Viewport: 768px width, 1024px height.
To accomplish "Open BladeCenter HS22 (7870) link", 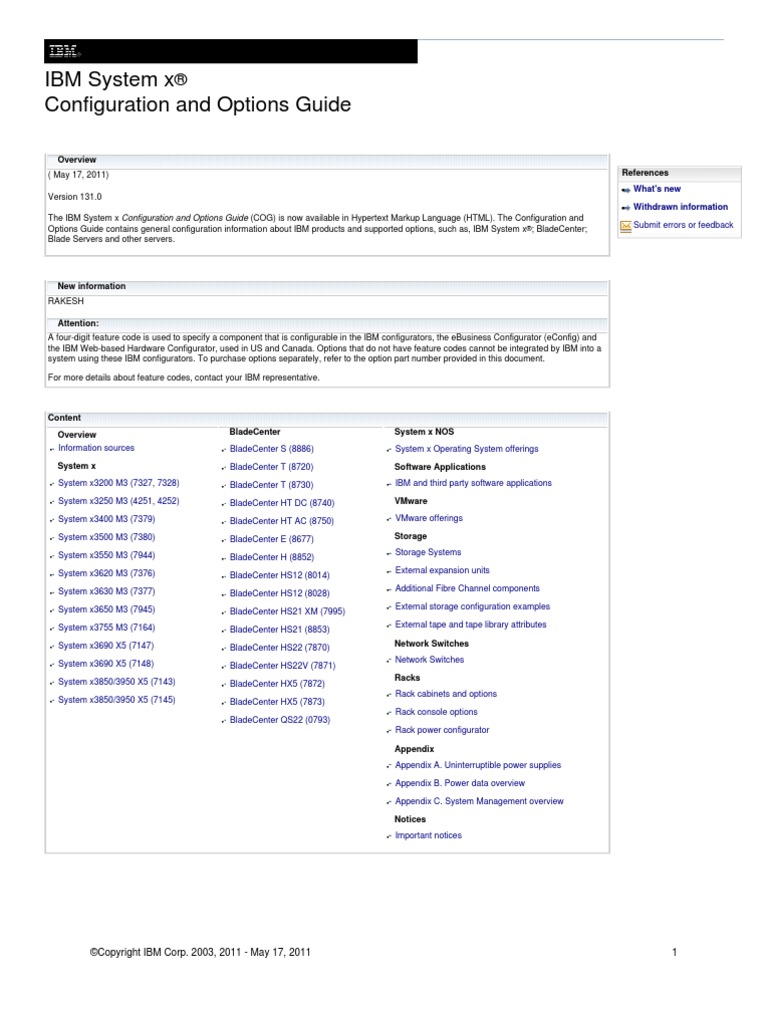I will pyautogui.click(x=280, y=648).
